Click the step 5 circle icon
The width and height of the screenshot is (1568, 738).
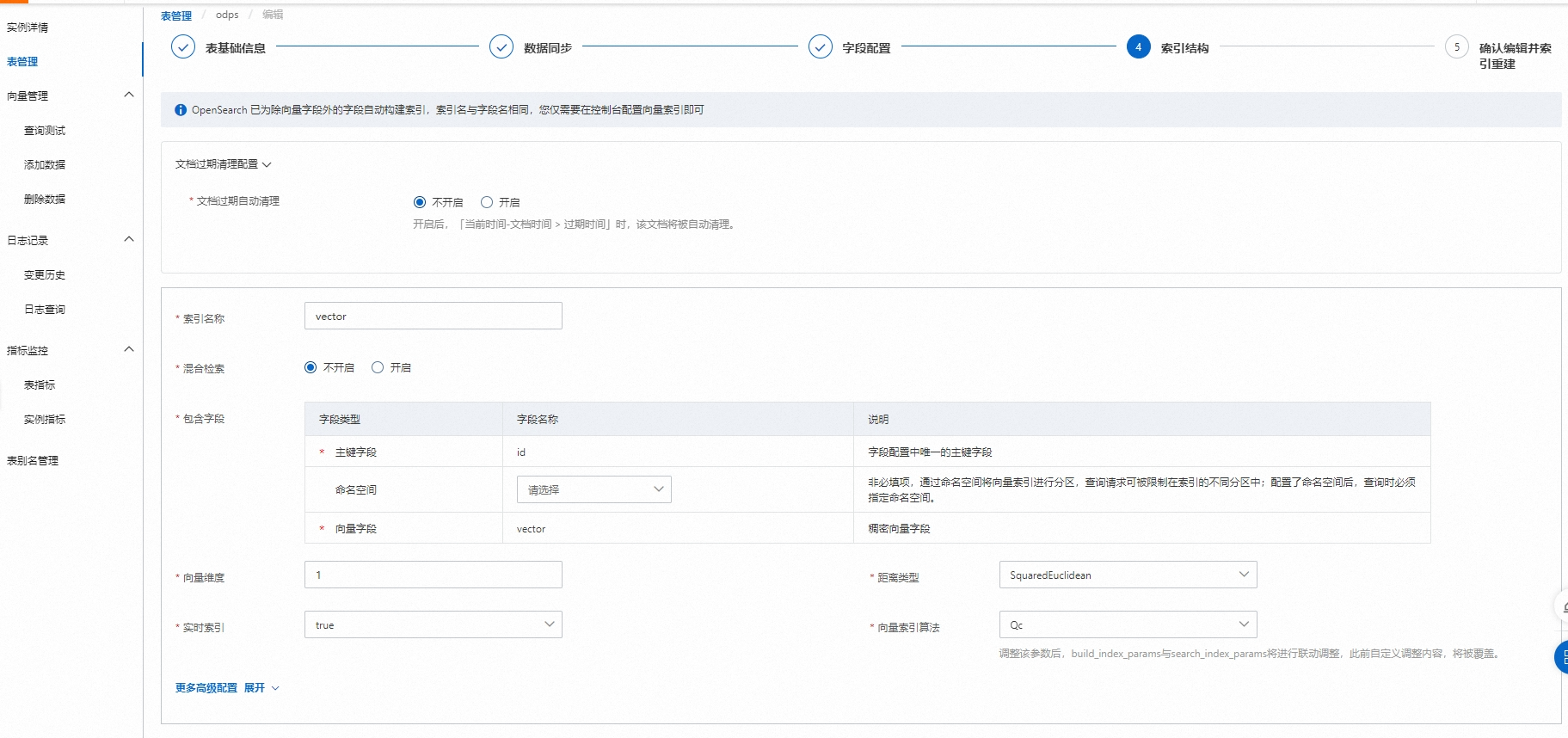1457,46
